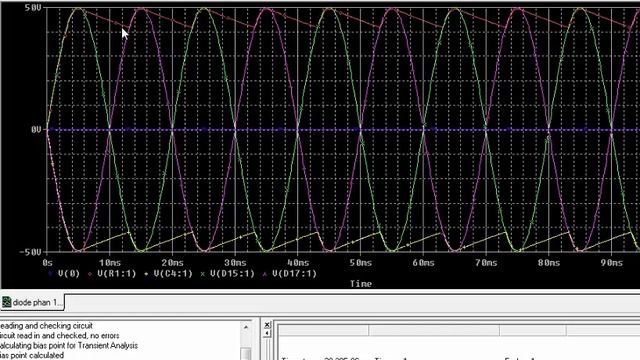Click the 50V label on the Y axis
The width and height of the screenshot is (640, 360).
[x=33, y=8]
